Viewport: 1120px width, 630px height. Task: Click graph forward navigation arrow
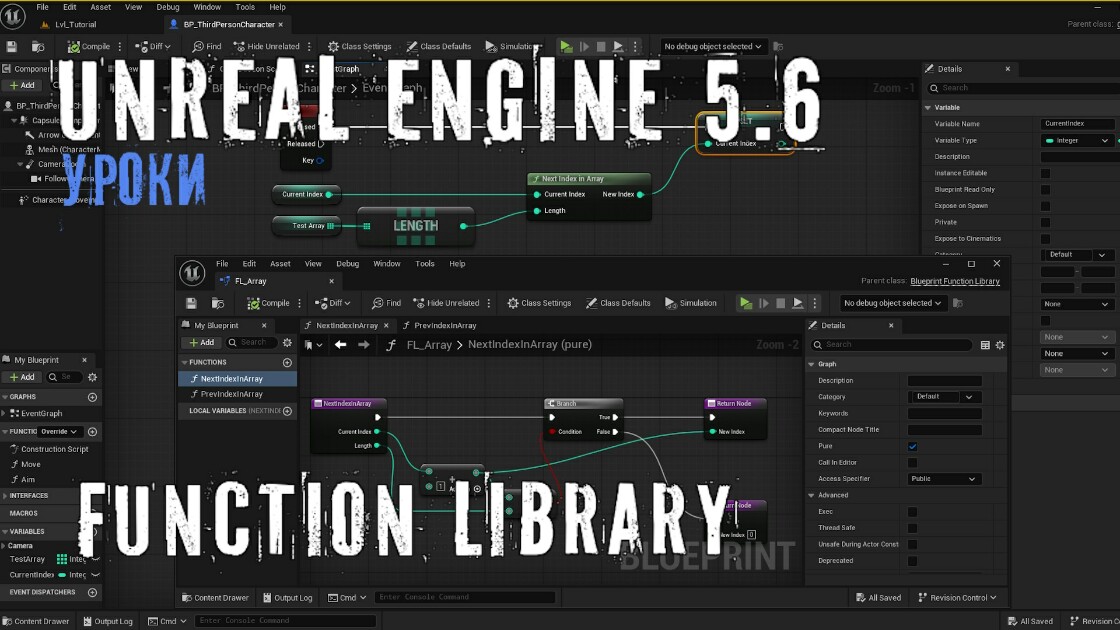coord(364,345)
